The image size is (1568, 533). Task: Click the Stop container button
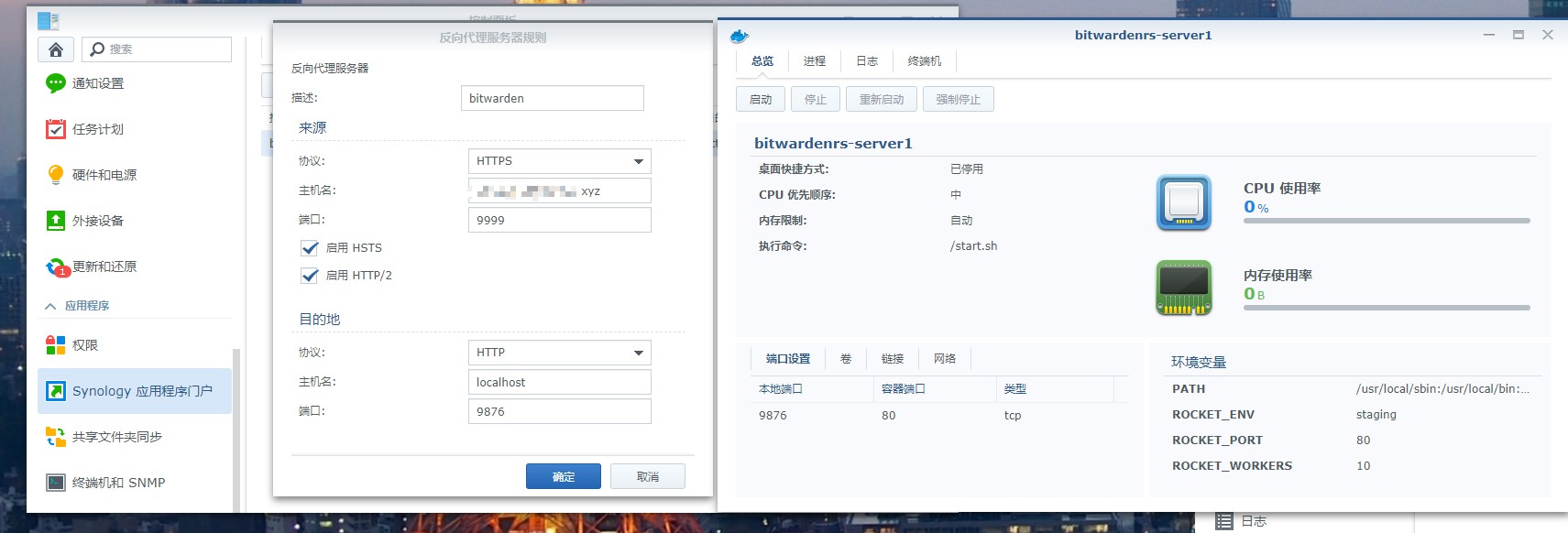(816, 99)
